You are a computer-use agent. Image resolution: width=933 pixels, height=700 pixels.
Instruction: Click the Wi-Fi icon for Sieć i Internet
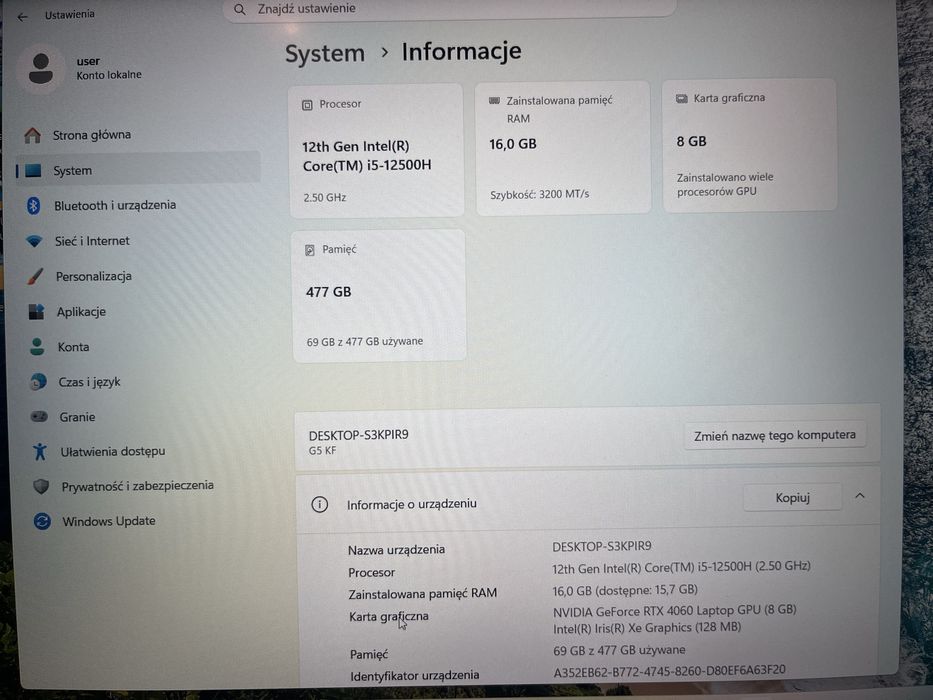35,242
